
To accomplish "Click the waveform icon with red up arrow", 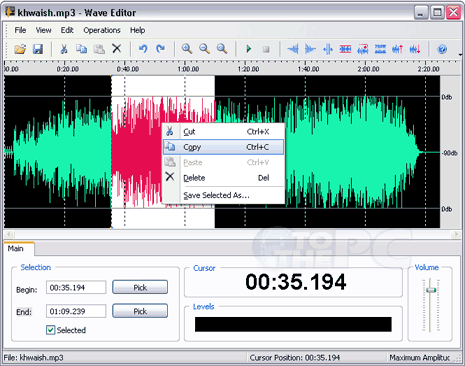I will click(398, 49).
